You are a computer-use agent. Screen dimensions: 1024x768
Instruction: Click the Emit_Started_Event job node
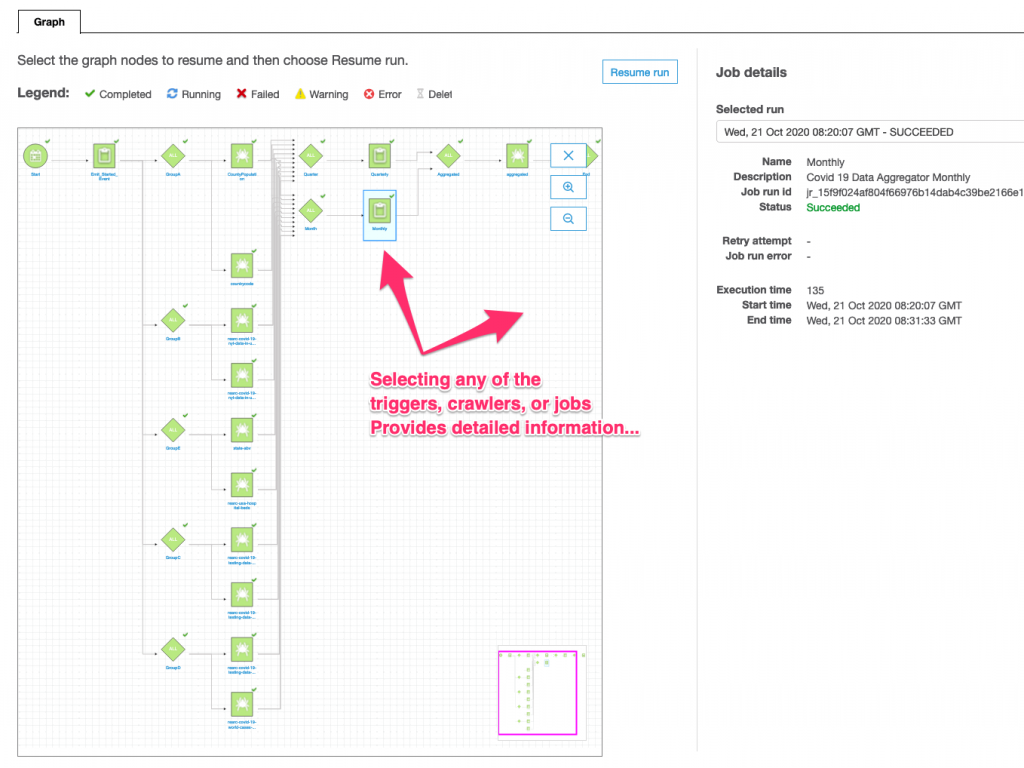coord(103,156)
